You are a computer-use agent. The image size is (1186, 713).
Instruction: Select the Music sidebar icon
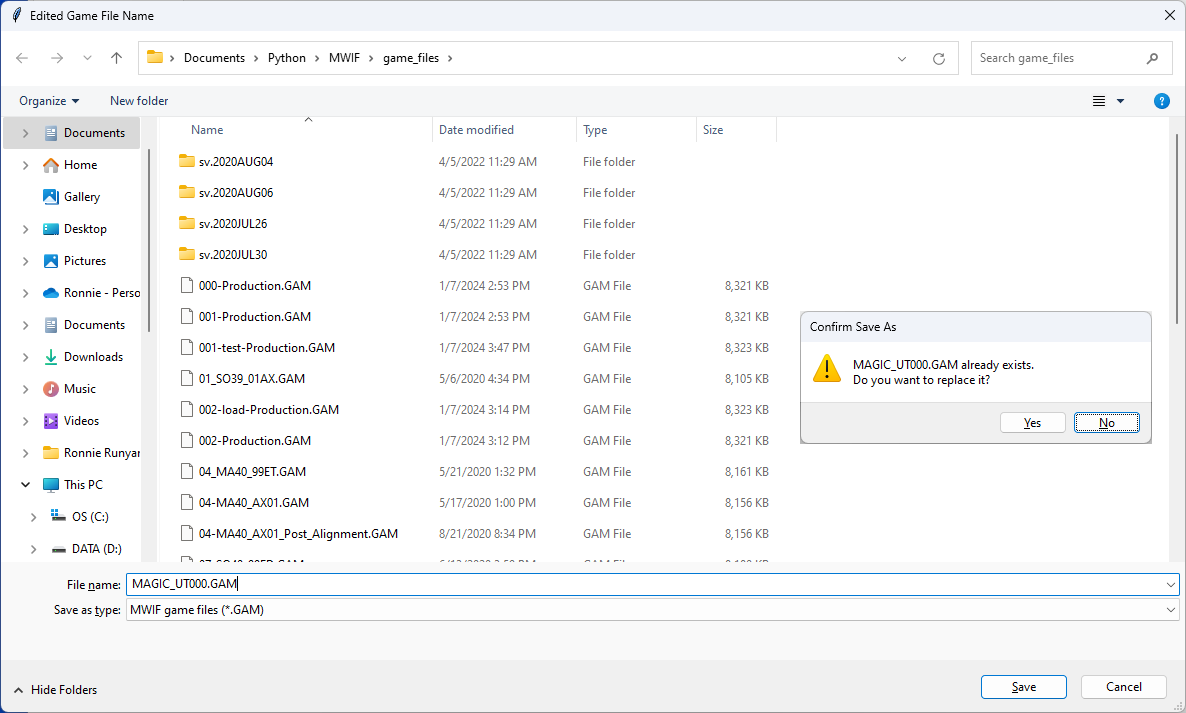point(51,389)
